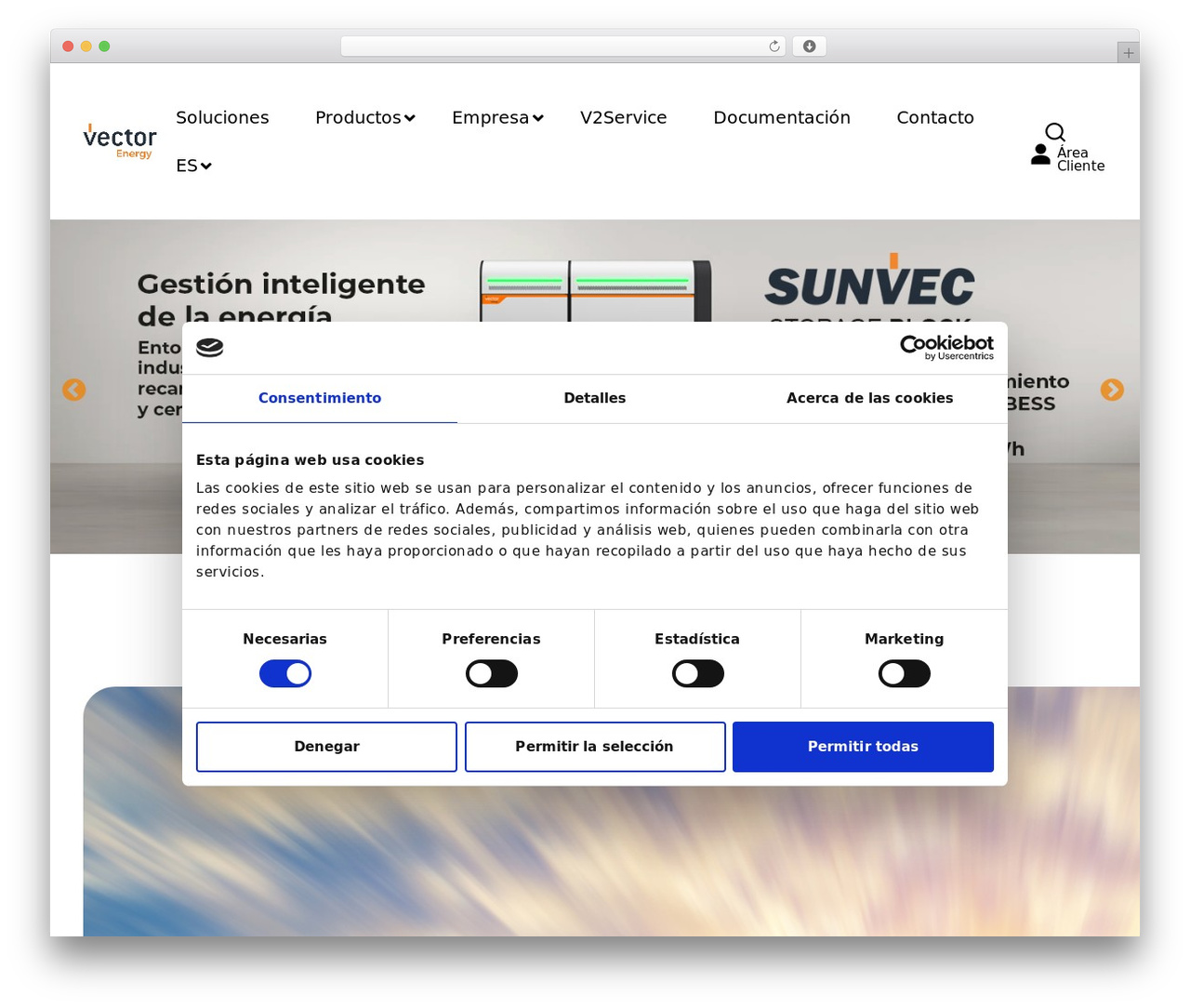Open the Contacto menu item
Image resolution: width=1190 pixels, height=1008 pixels.
point(935,117)
